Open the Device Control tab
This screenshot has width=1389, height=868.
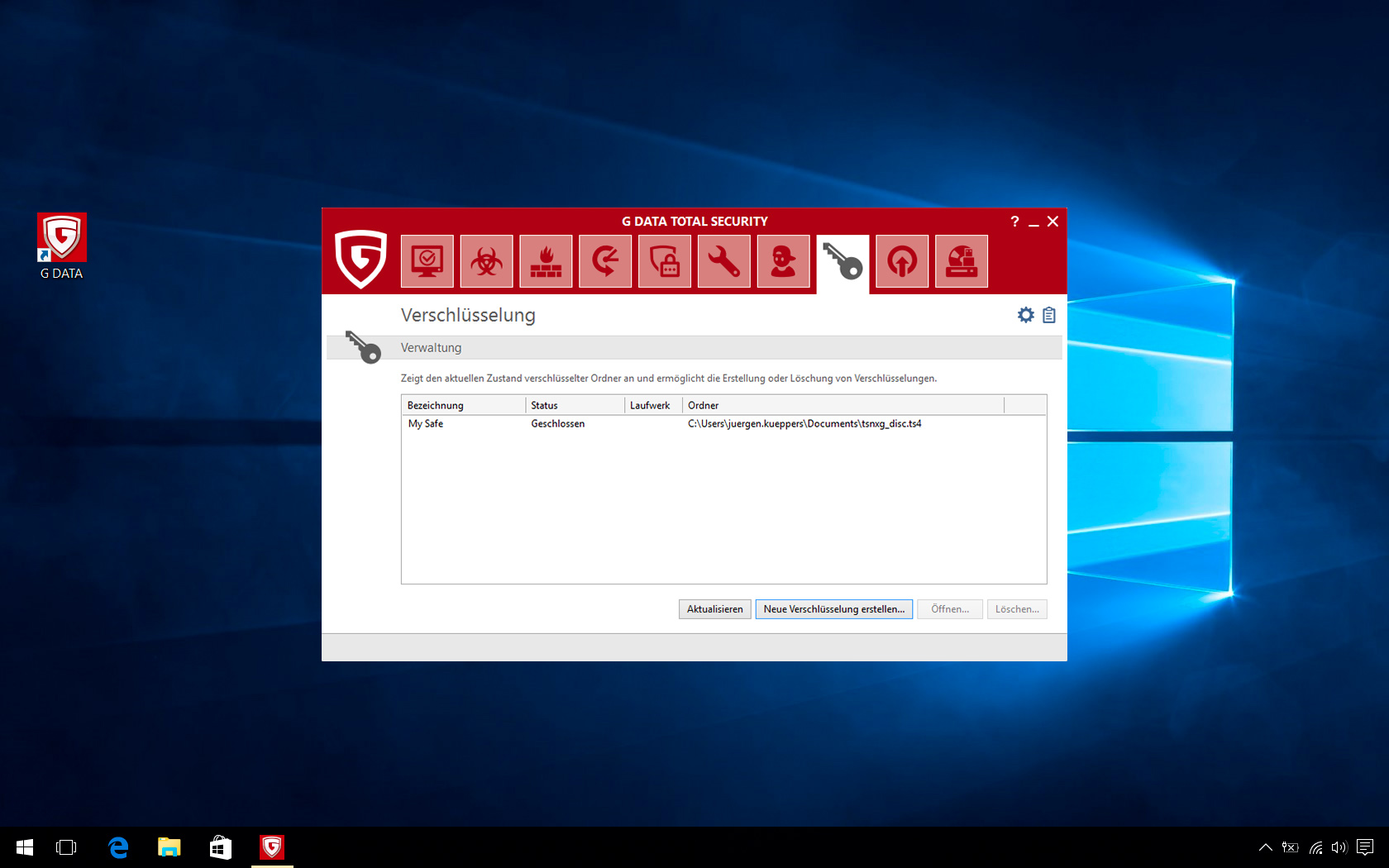962,261
